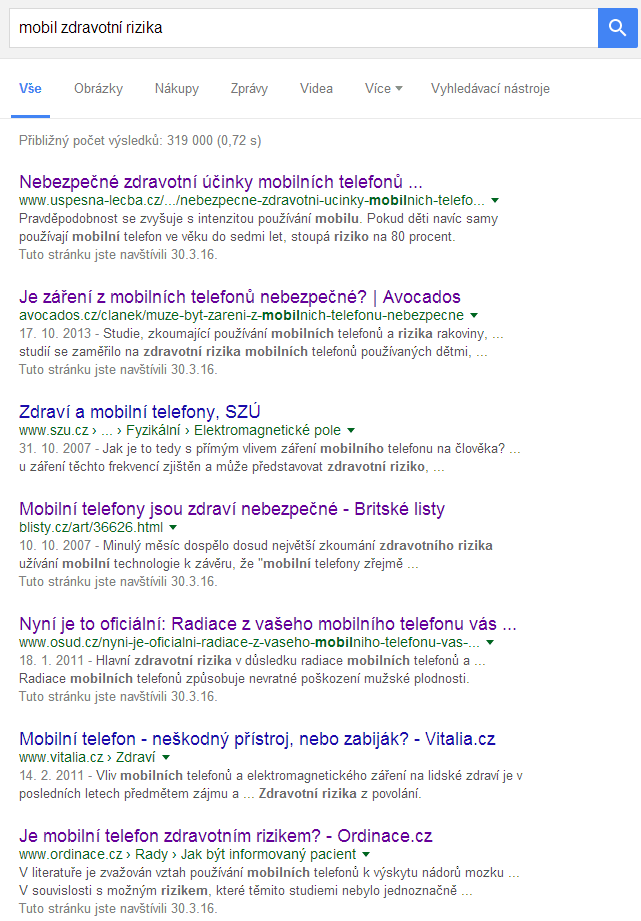
Task: Click the blue search magnifier button
Action: tap(617, 28)
